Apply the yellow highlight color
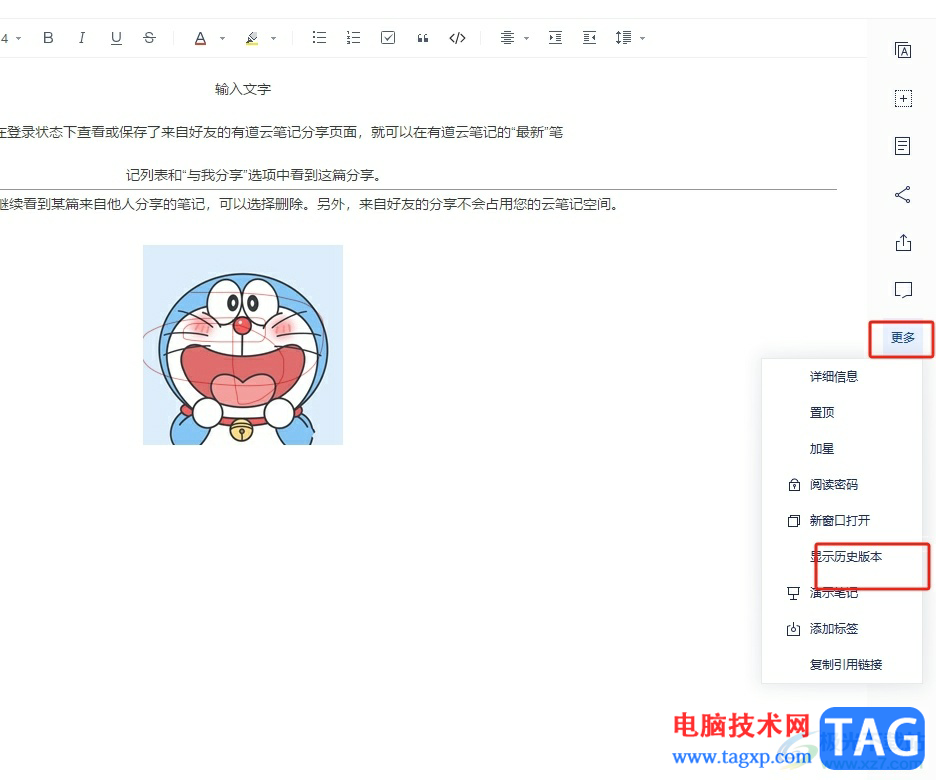The width and height of the screenshot is (936, 780). pos(252,38)
